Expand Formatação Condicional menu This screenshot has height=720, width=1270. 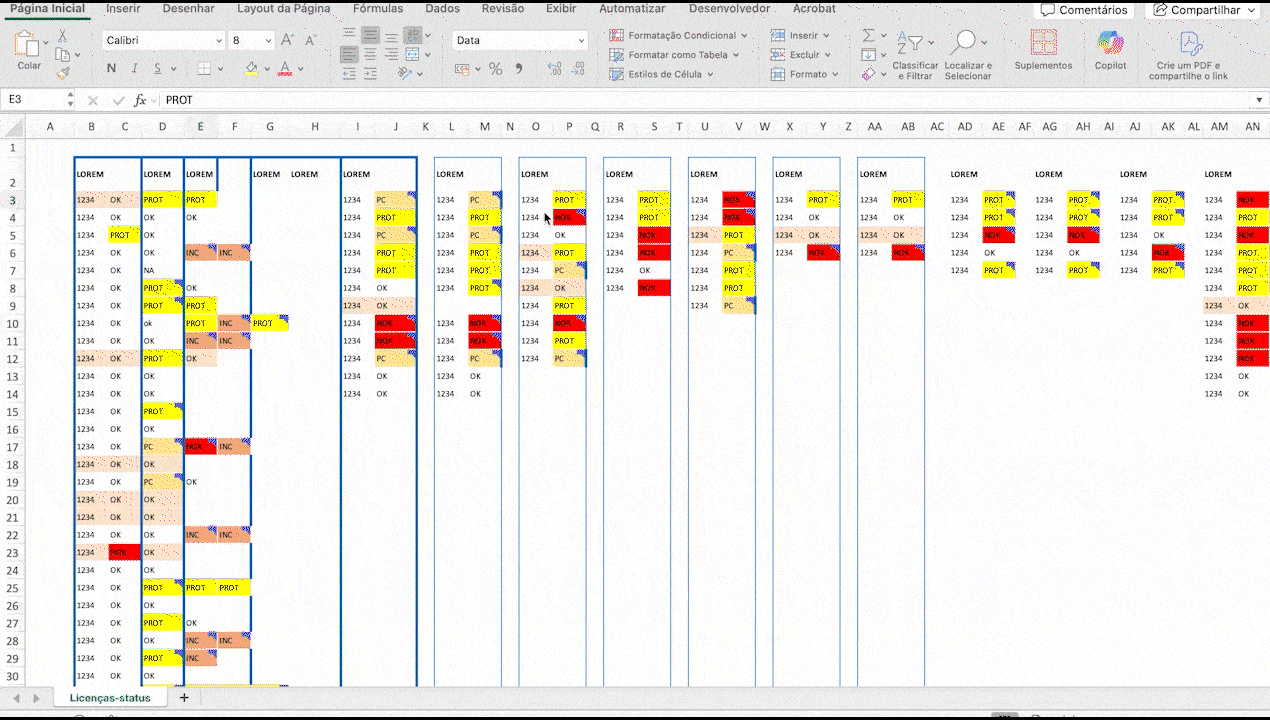pyautogui.click(x=678, y=35)
